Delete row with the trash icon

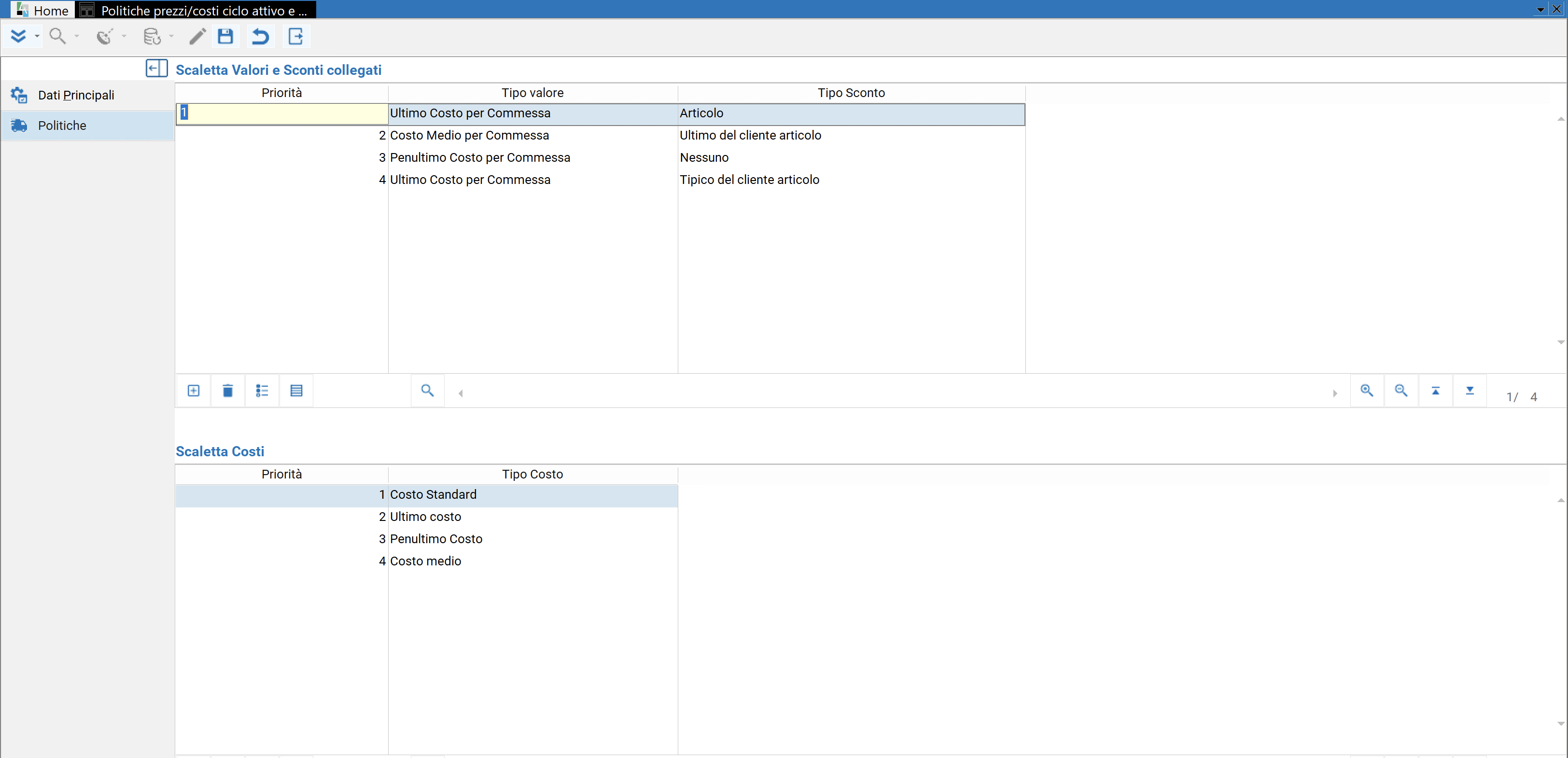(228, 391)
